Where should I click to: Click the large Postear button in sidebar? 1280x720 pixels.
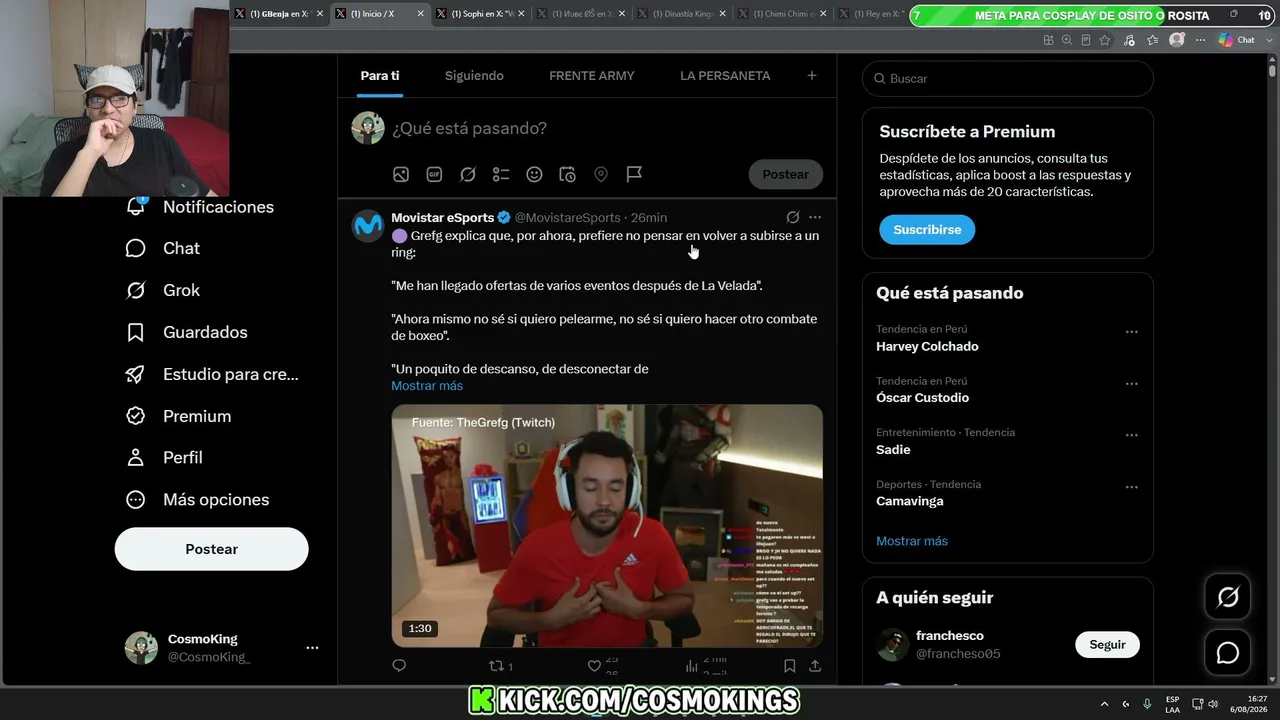[x=212, y=549]
